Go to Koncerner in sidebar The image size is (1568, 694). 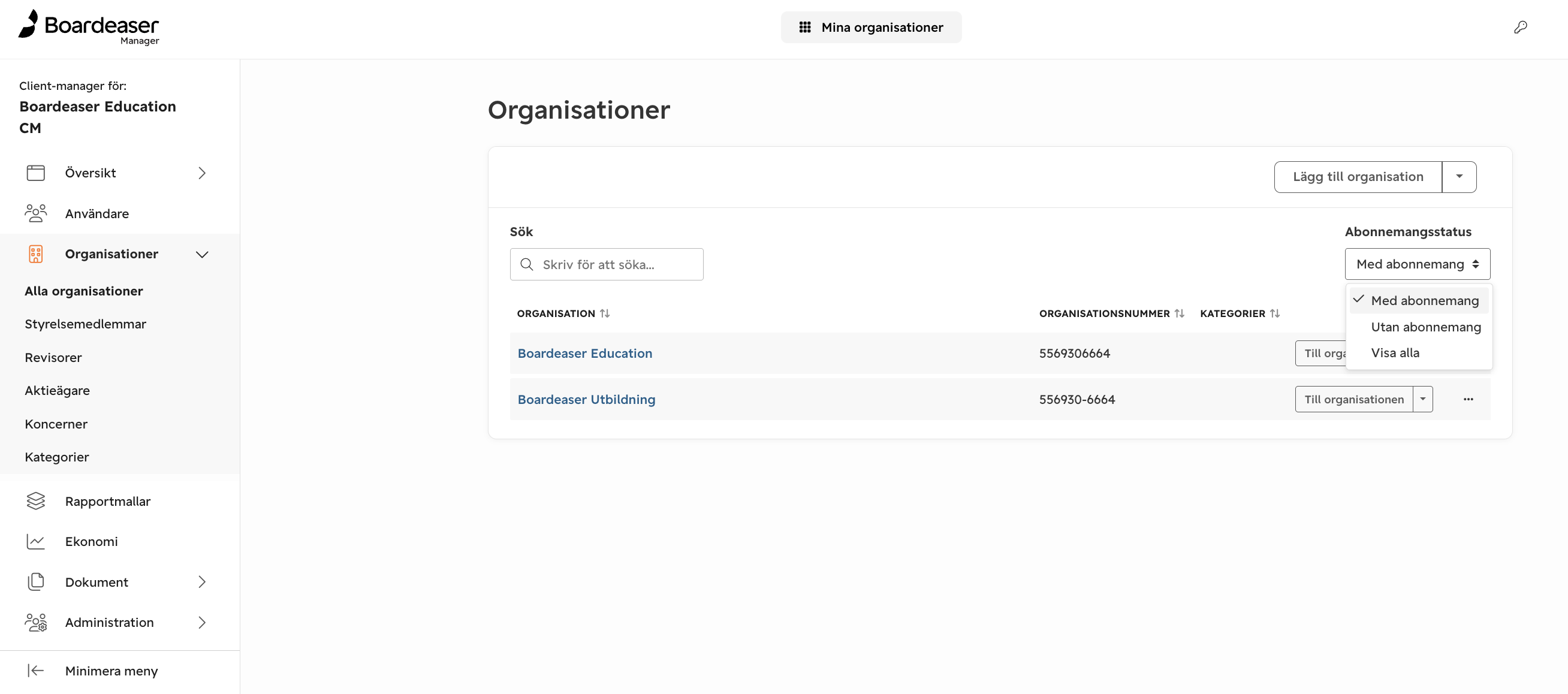tap(56, 424)
